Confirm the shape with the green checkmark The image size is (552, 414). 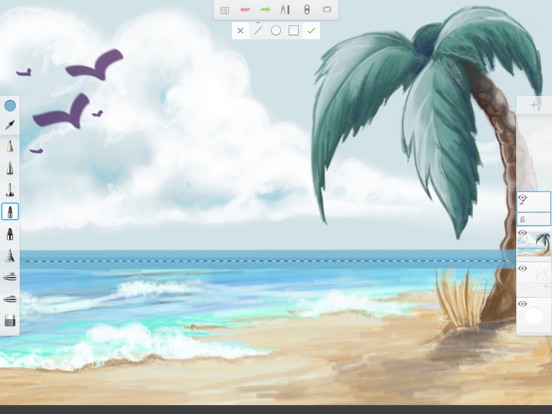click(311, 31)
